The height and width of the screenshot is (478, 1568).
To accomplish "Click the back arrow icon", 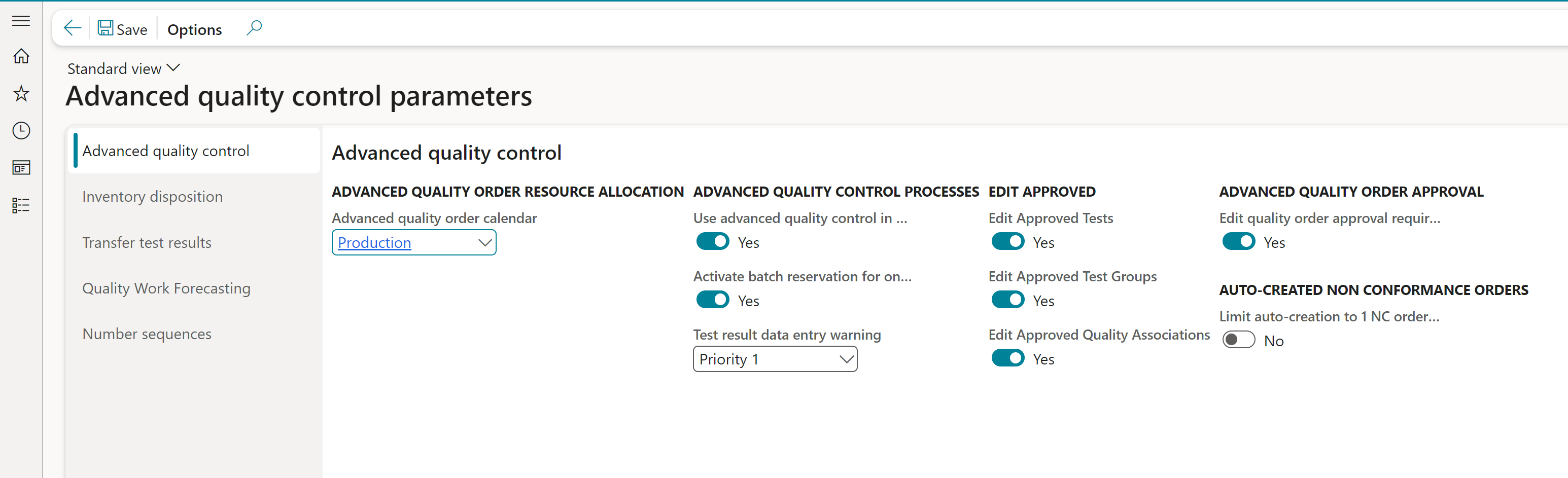I will tap(73, 28).
